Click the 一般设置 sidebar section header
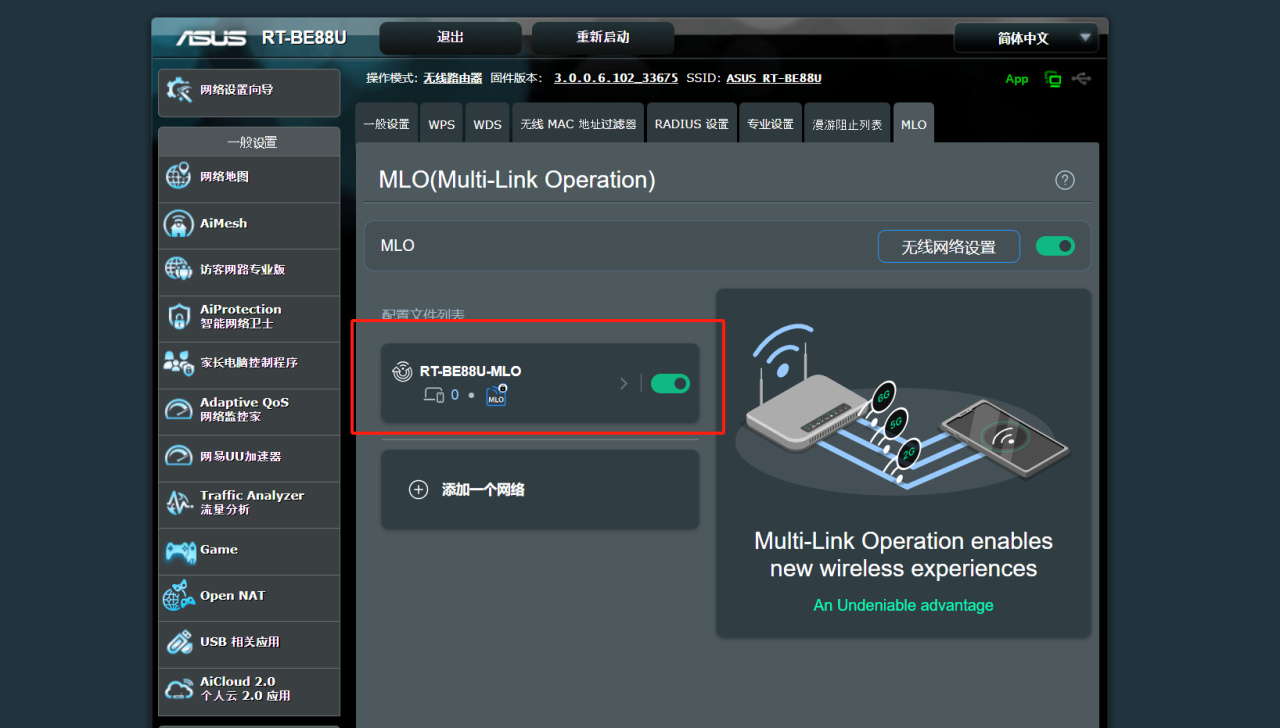Image resolution: width=1280 pixels, height=728 pixels. pos(249,142)
